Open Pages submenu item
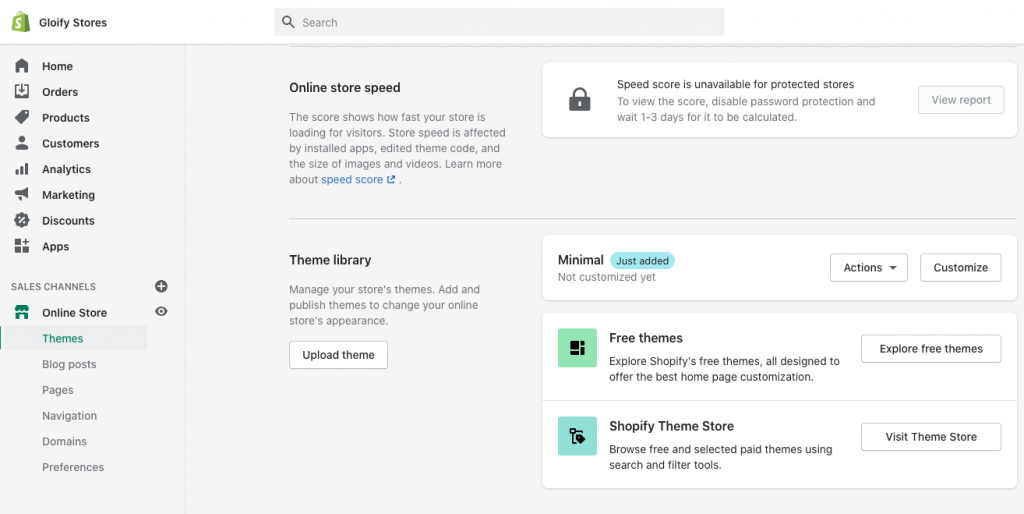 [57, 390]
